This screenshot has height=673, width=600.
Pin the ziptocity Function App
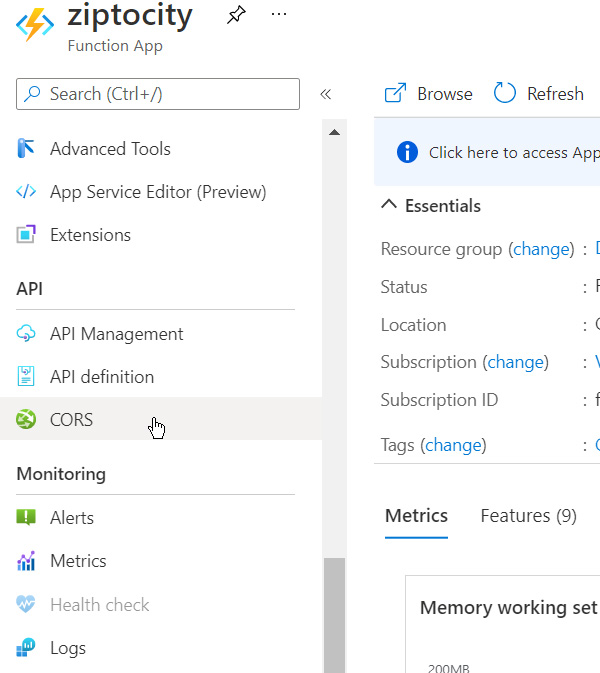click(236, 15)
